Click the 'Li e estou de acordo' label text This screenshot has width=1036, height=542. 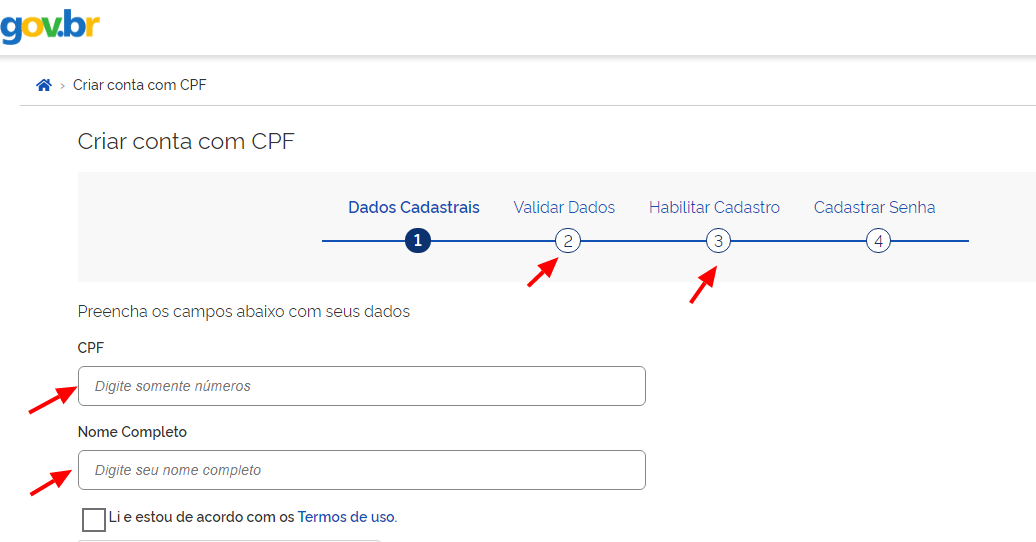click(202, 517)
